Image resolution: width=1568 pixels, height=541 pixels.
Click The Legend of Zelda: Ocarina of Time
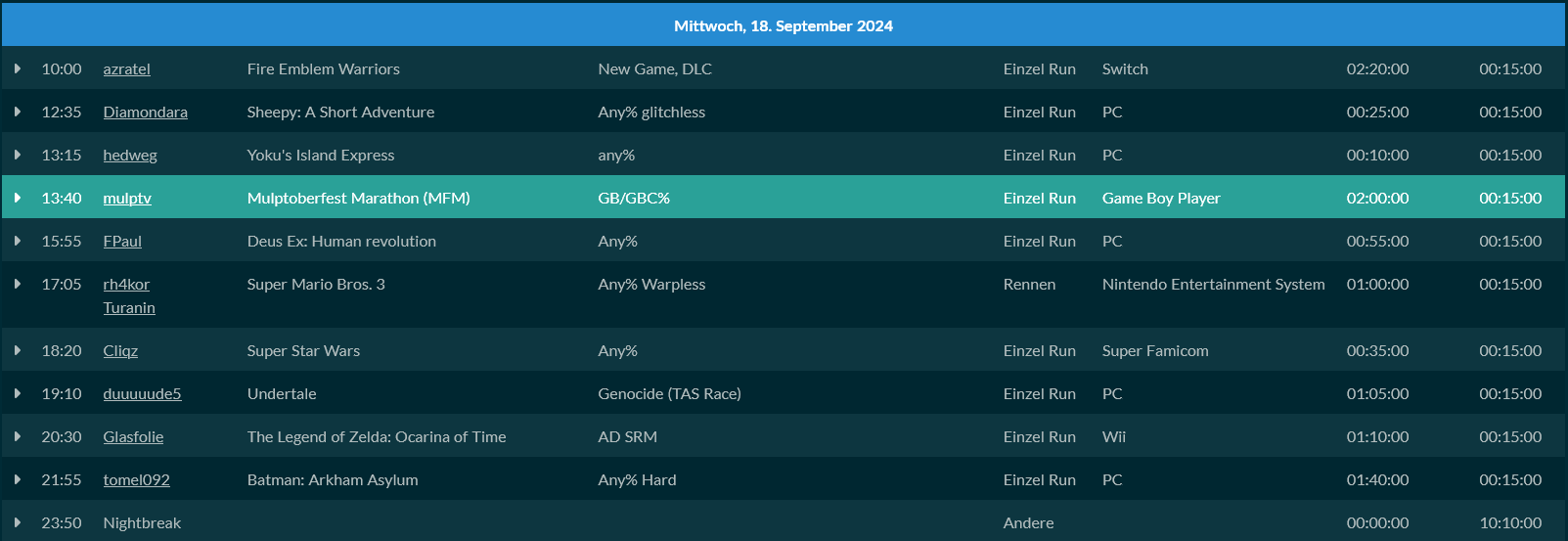click(x=377, y=437)
